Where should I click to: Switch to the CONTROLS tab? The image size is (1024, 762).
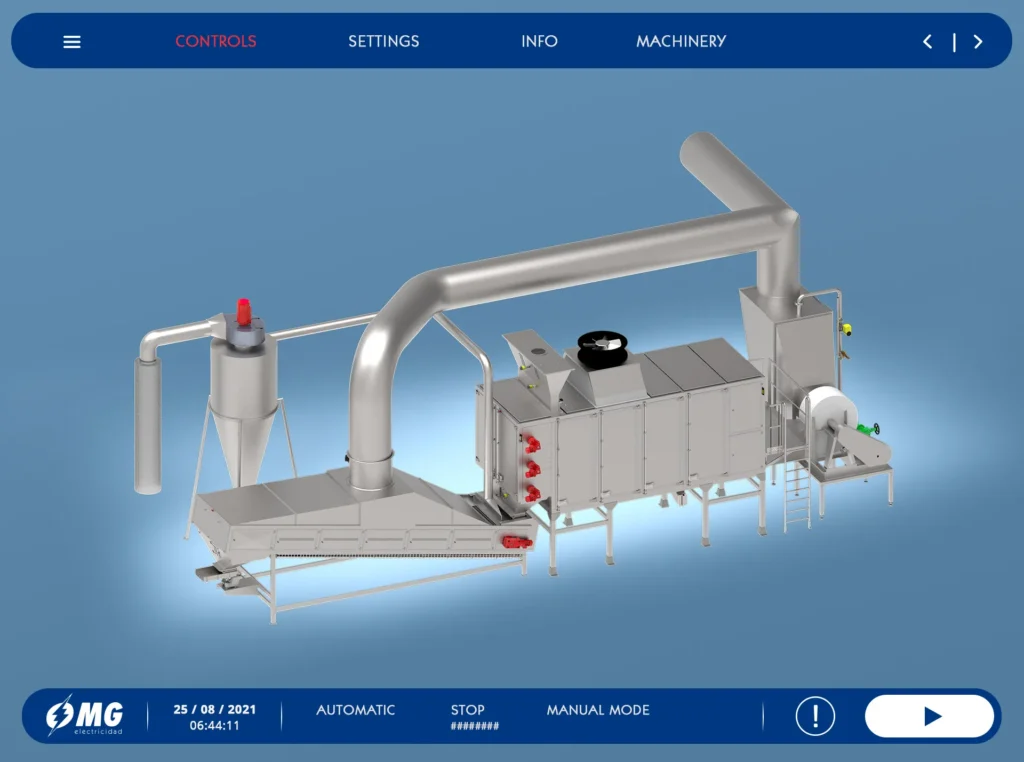(216, 41)
